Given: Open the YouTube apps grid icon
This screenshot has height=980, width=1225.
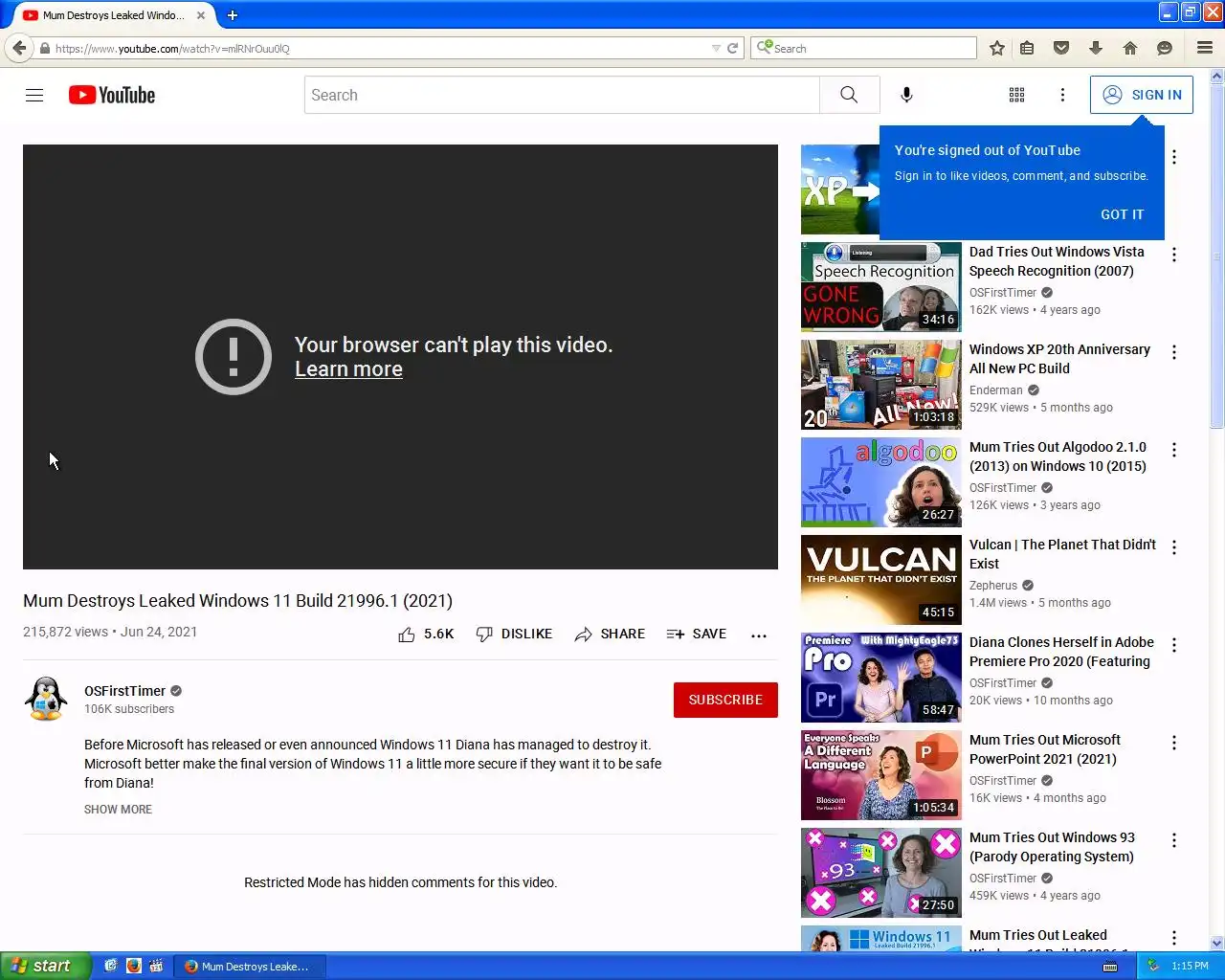Looking at the screenshot, I should click(1016, 95).
